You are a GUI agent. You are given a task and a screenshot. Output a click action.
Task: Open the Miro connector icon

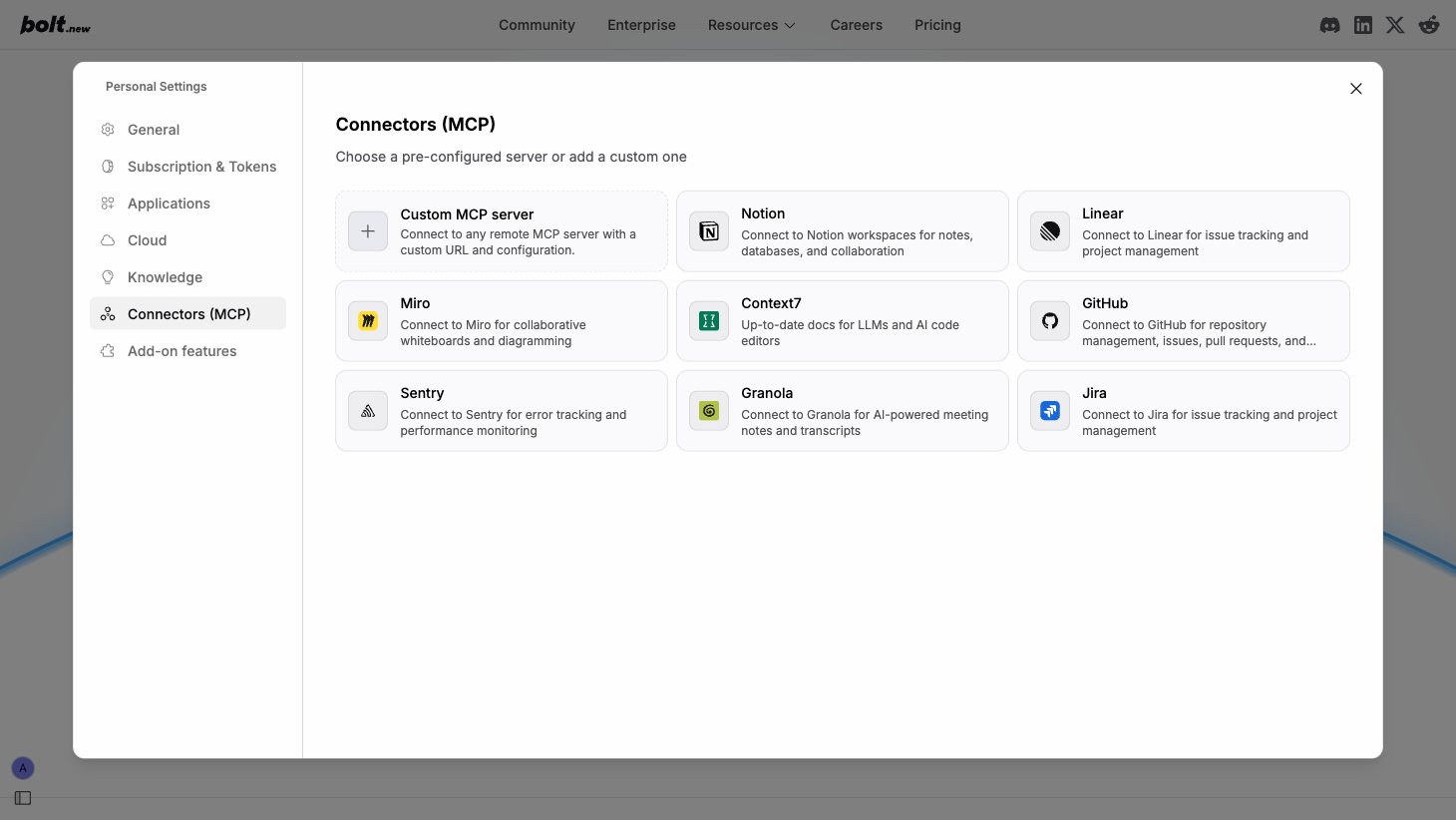point(367,320)
